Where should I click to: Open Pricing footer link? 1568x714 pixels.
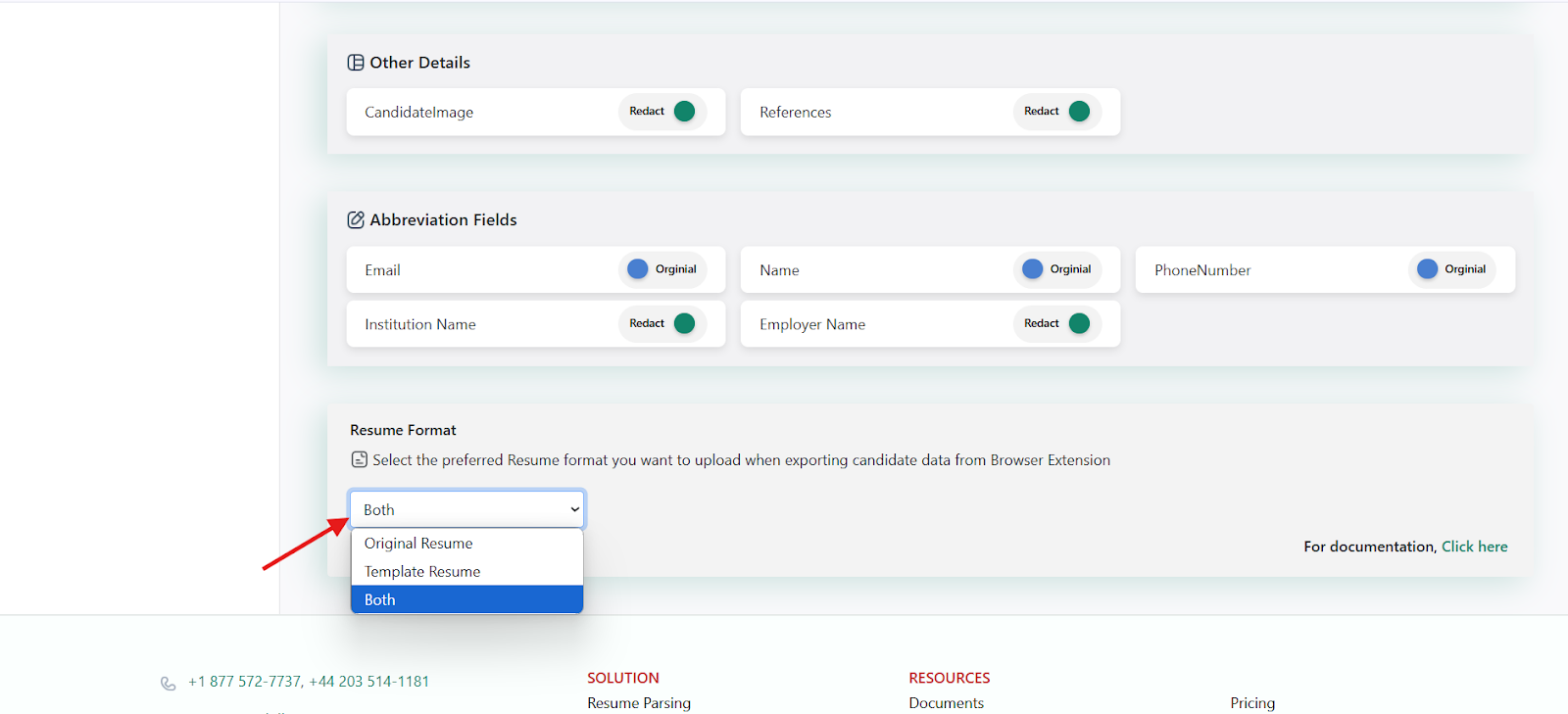(1252, 703)
